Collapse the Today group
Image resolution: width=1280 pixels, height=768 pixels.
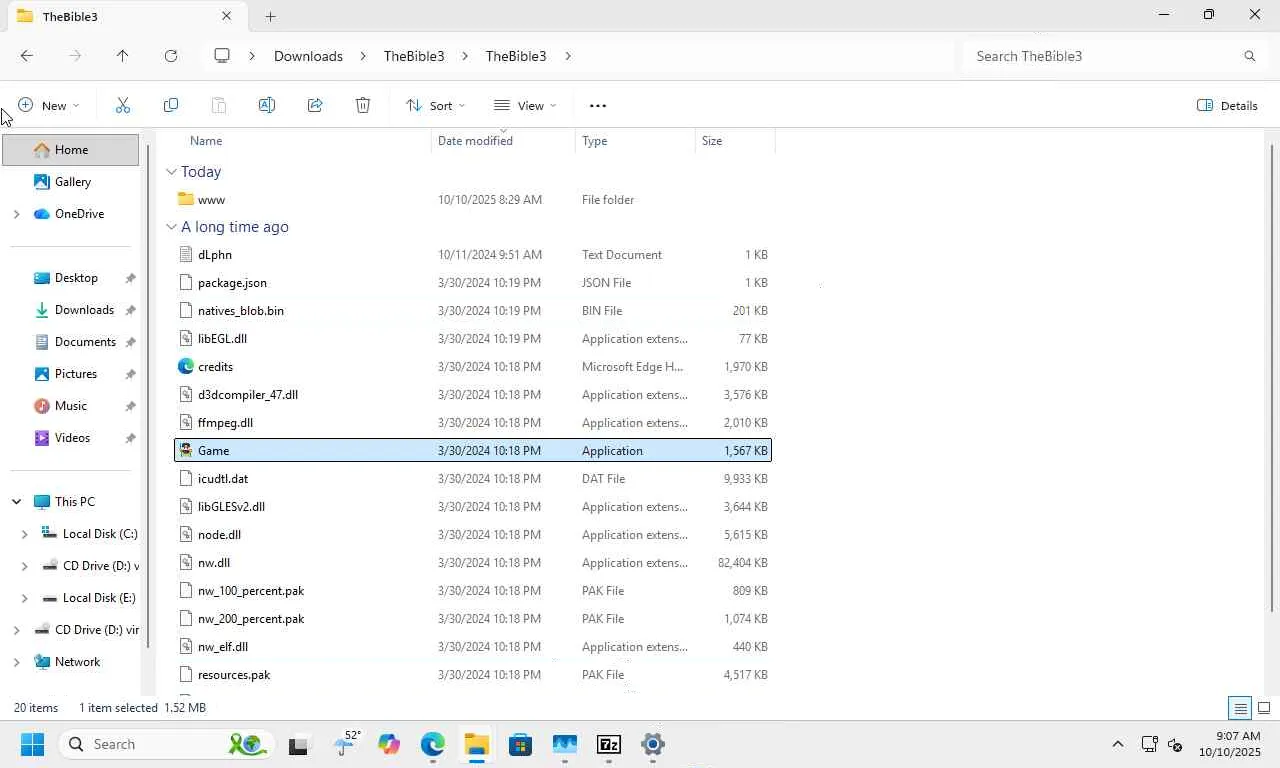pos(171,172)
